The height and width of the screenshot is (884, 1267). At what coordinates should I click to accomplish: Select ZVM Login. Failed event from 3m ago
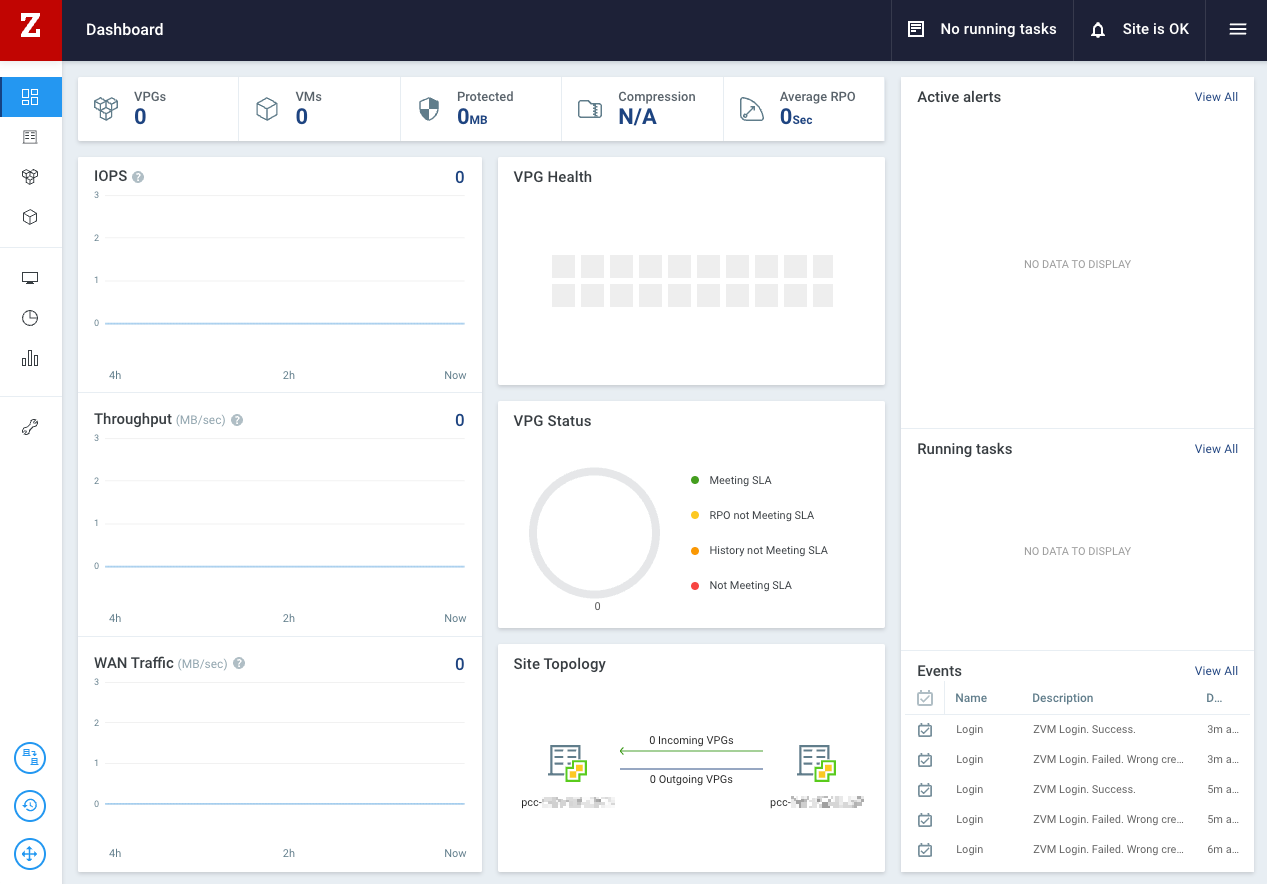click(x=1077, y=759)
